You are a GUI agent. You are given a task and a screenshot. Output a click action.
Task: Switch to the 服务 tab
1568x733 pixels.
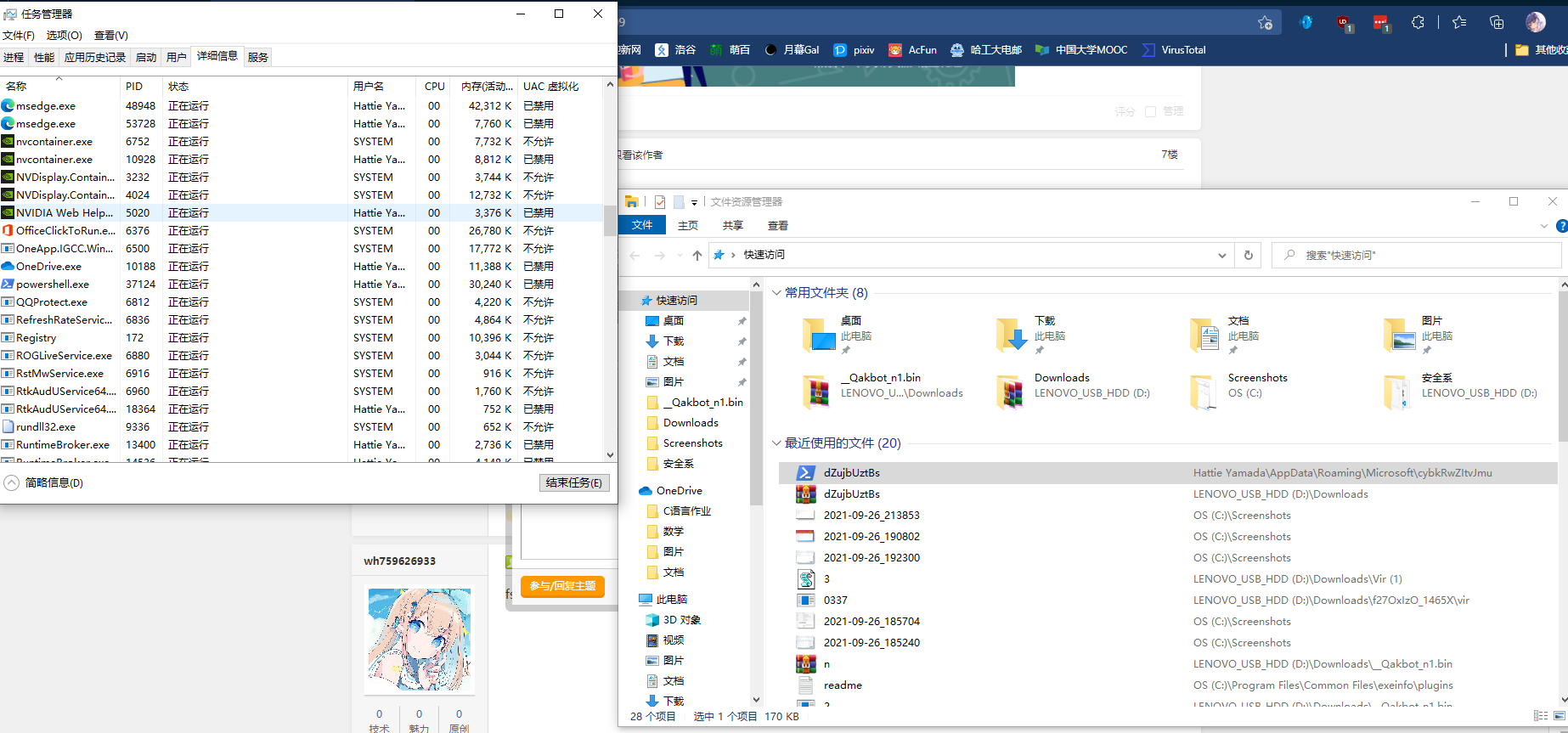258,58
